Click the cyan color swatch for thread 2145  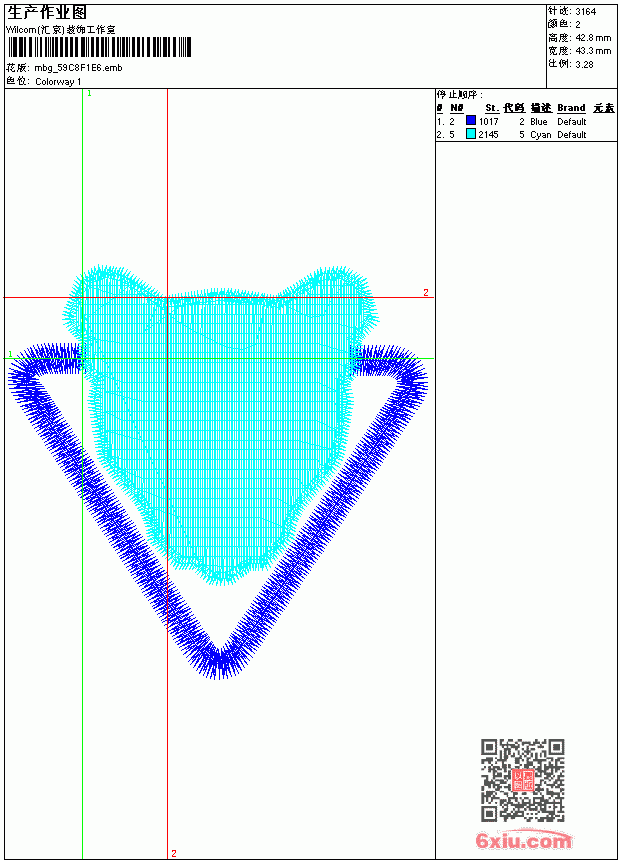[471, 134]
